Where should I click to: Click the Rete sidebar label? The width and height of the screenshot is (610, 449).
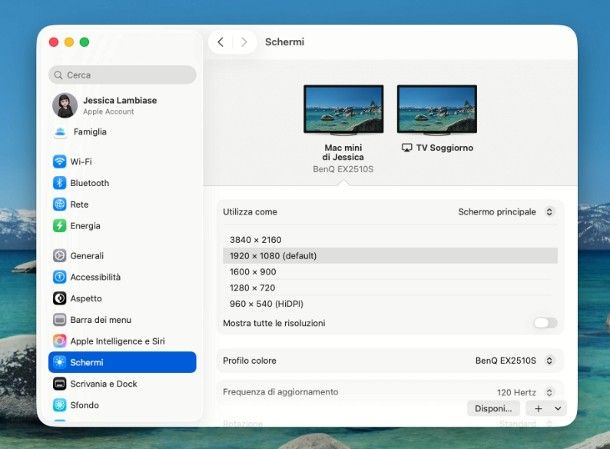pos(79,204)
